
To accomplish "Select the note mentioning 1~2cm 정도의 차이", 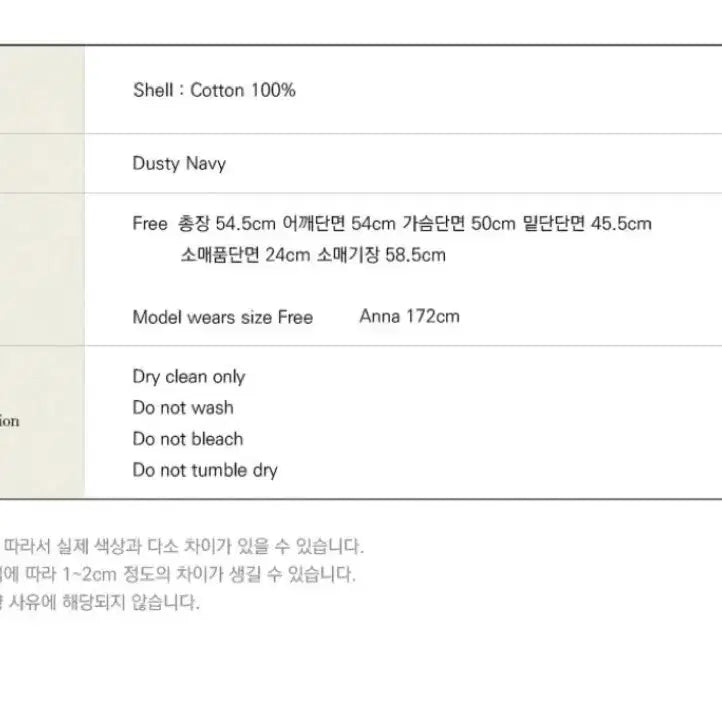I will coord(179,575).
